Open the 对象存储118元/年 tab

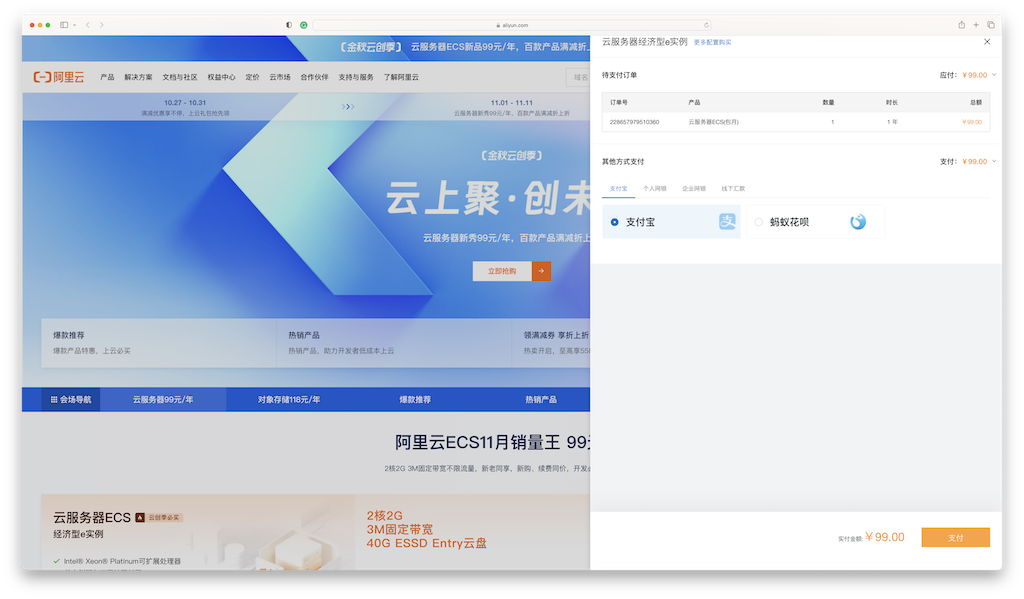coord(290,398)
